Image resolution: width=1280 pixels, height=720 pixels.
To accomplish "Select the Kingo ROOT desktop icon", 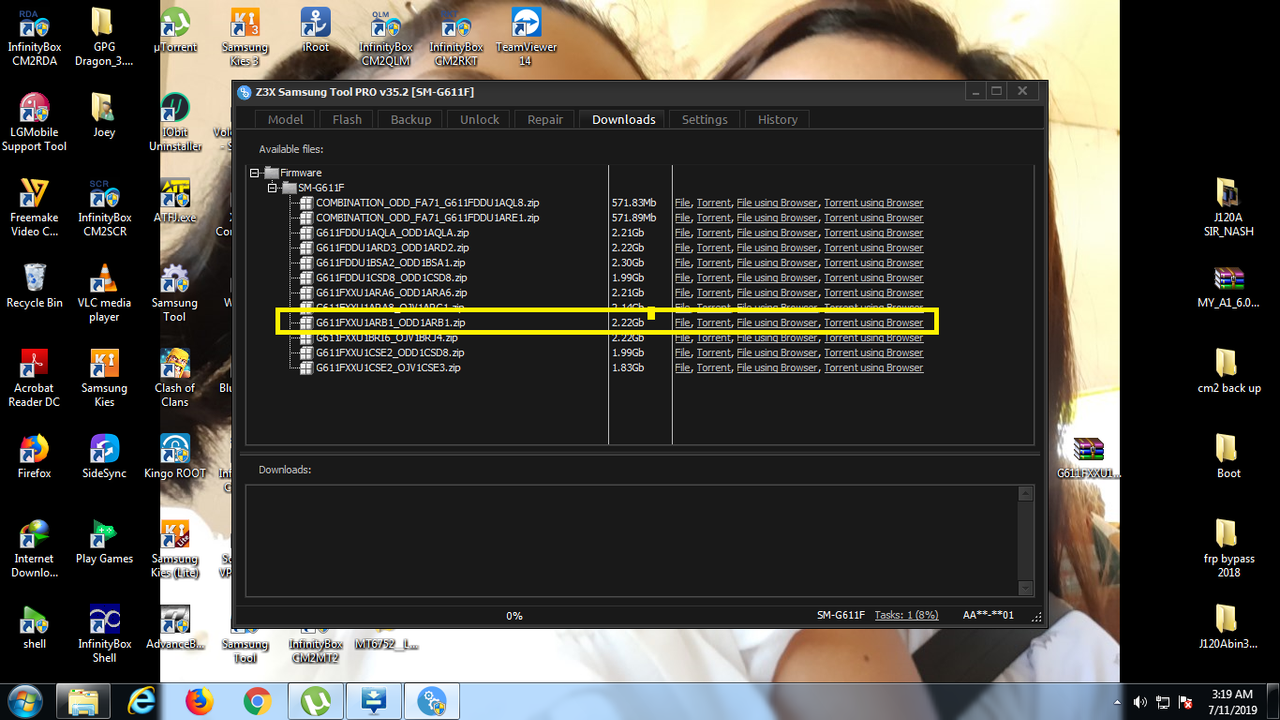I will pyautogui.click(x=175, y=456).
